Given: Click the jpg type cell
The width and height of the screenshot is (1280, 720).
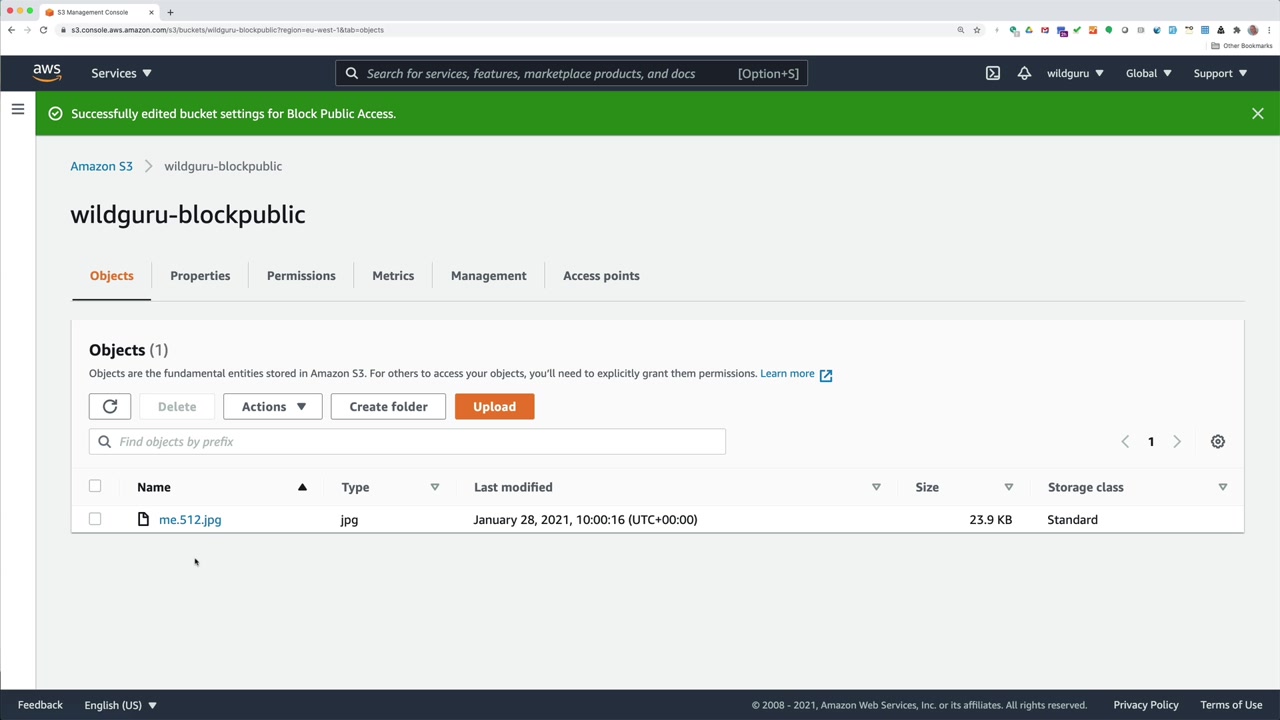Looking at the screenshot, I should tap(349, 520).
